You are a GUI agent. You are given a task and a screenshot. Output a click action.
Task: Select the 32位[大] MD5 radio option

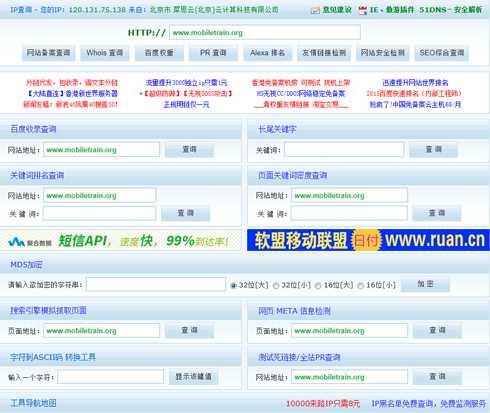point(233,285)
